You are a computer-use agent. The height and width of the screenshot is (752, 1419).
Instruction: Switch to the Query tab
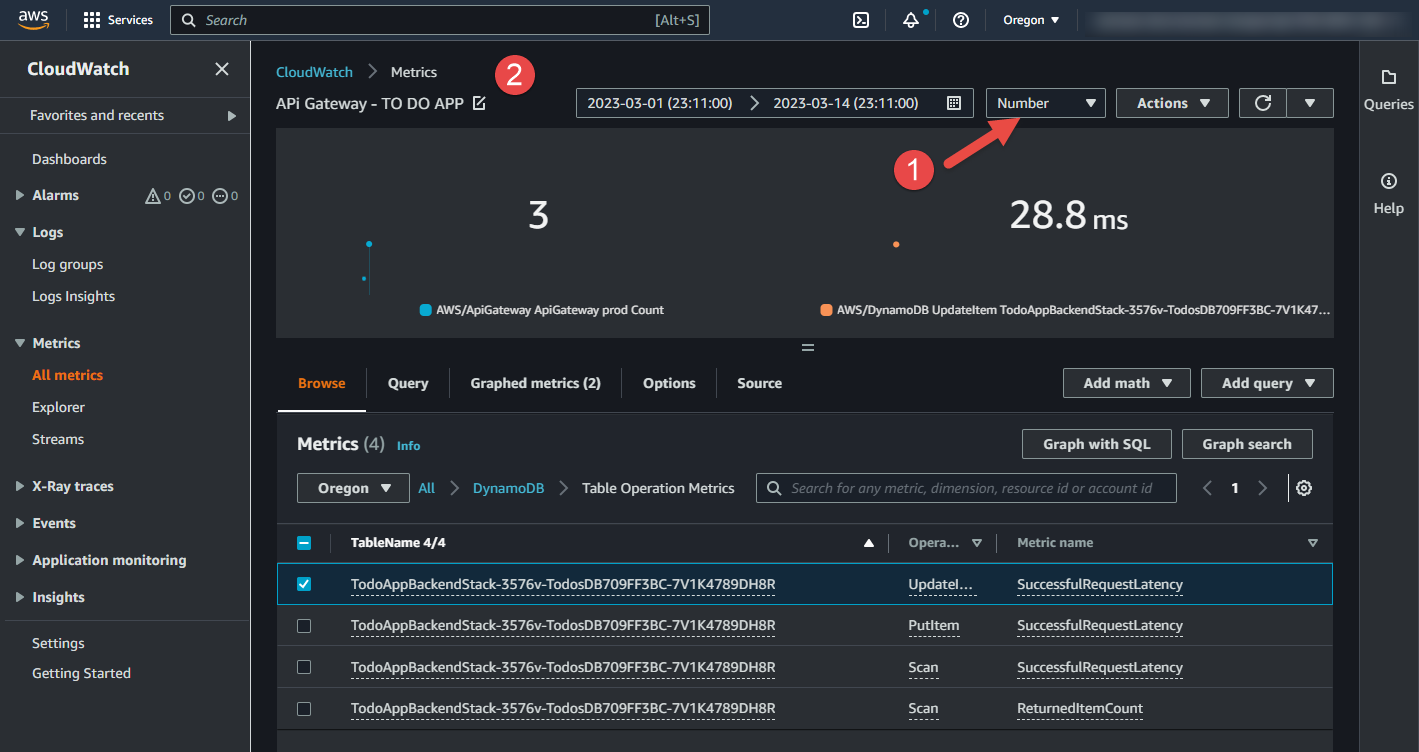[x=408, y=383]
